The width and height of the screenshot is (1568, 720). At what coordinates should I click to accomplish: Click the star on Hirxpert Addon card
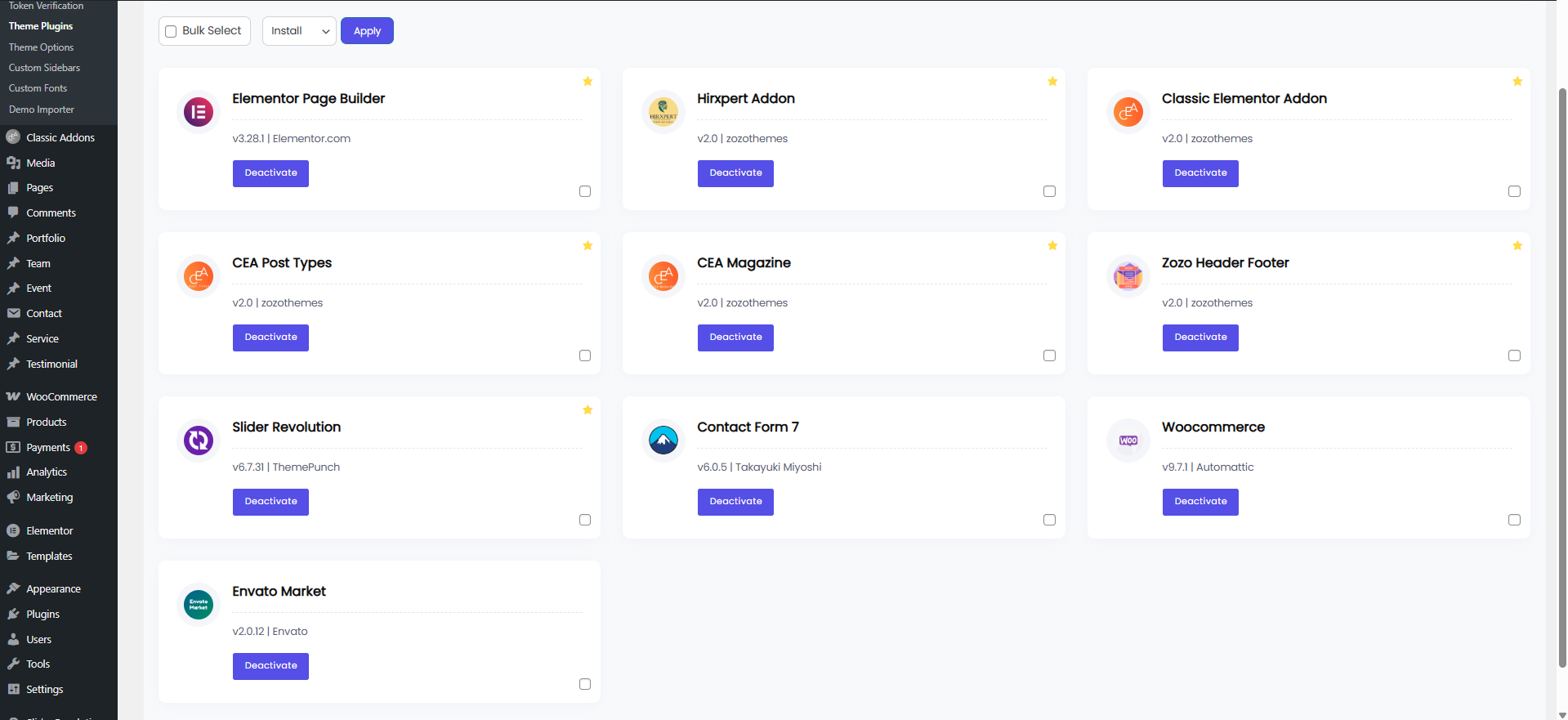click(1052, 81)
